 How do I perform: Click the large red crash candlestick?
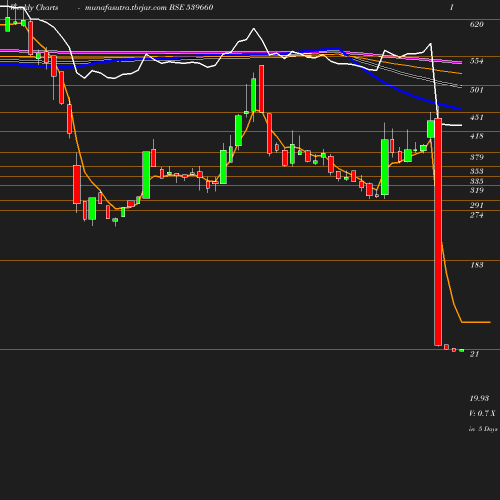[438, 232]
